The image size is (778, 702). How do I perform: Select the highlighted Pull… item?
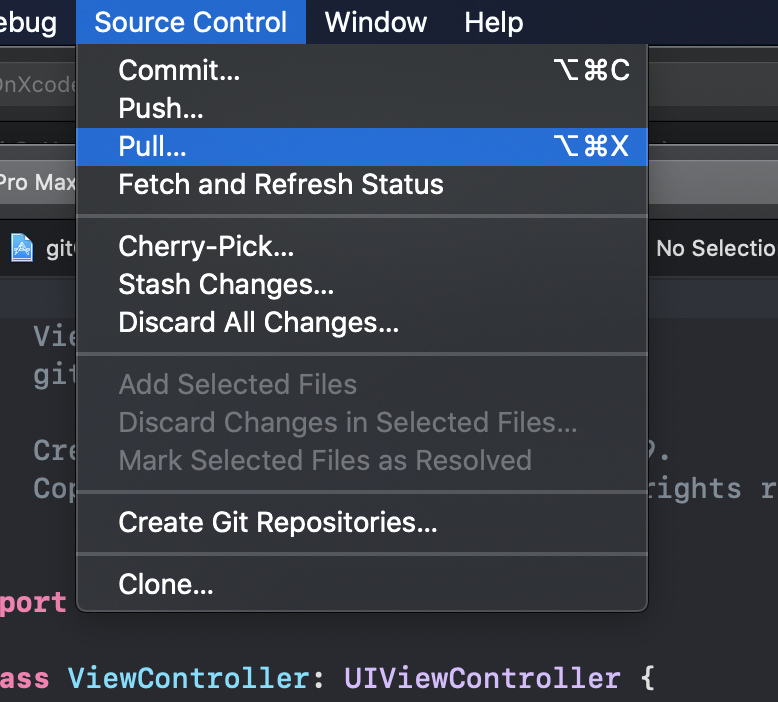point(153,146)
